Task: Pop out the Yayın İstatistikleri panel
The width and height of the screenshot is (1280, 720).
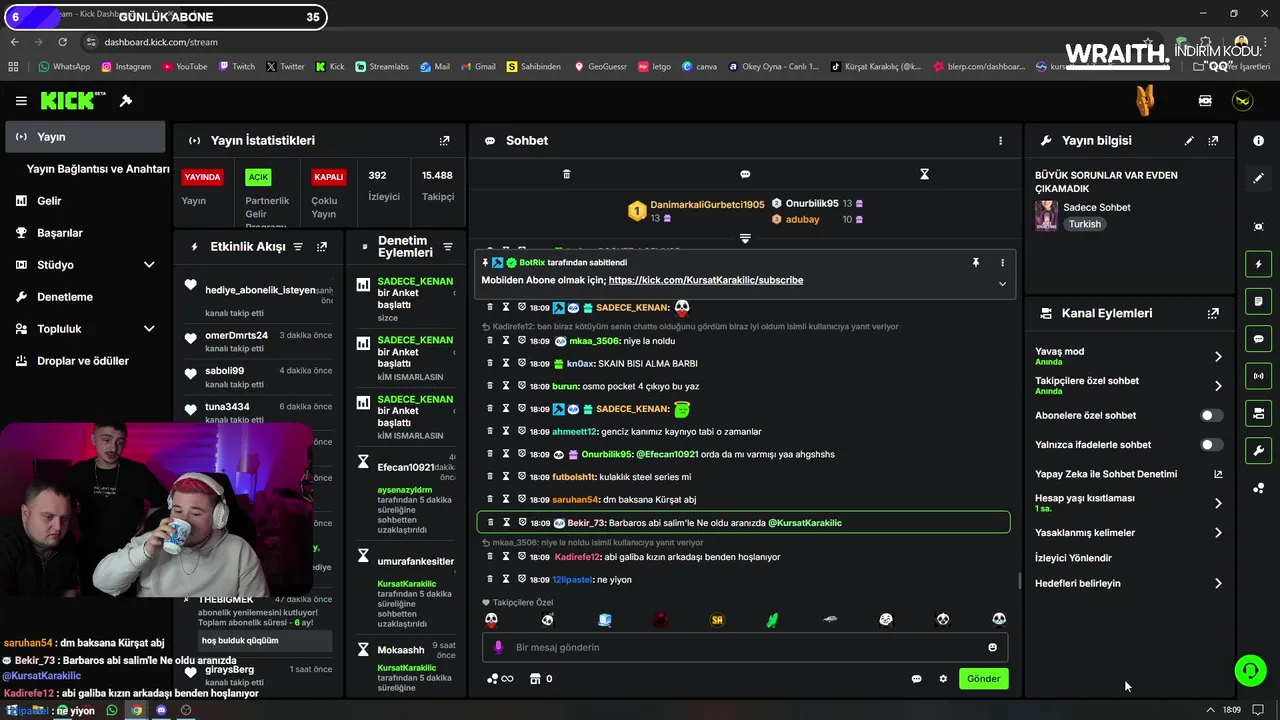Action: coord(445,141)
